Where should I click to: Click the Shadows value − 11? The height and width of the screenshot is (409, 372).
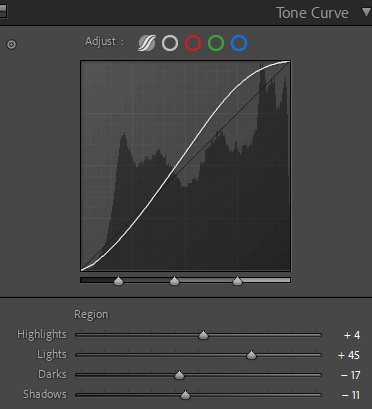point(351,395)
